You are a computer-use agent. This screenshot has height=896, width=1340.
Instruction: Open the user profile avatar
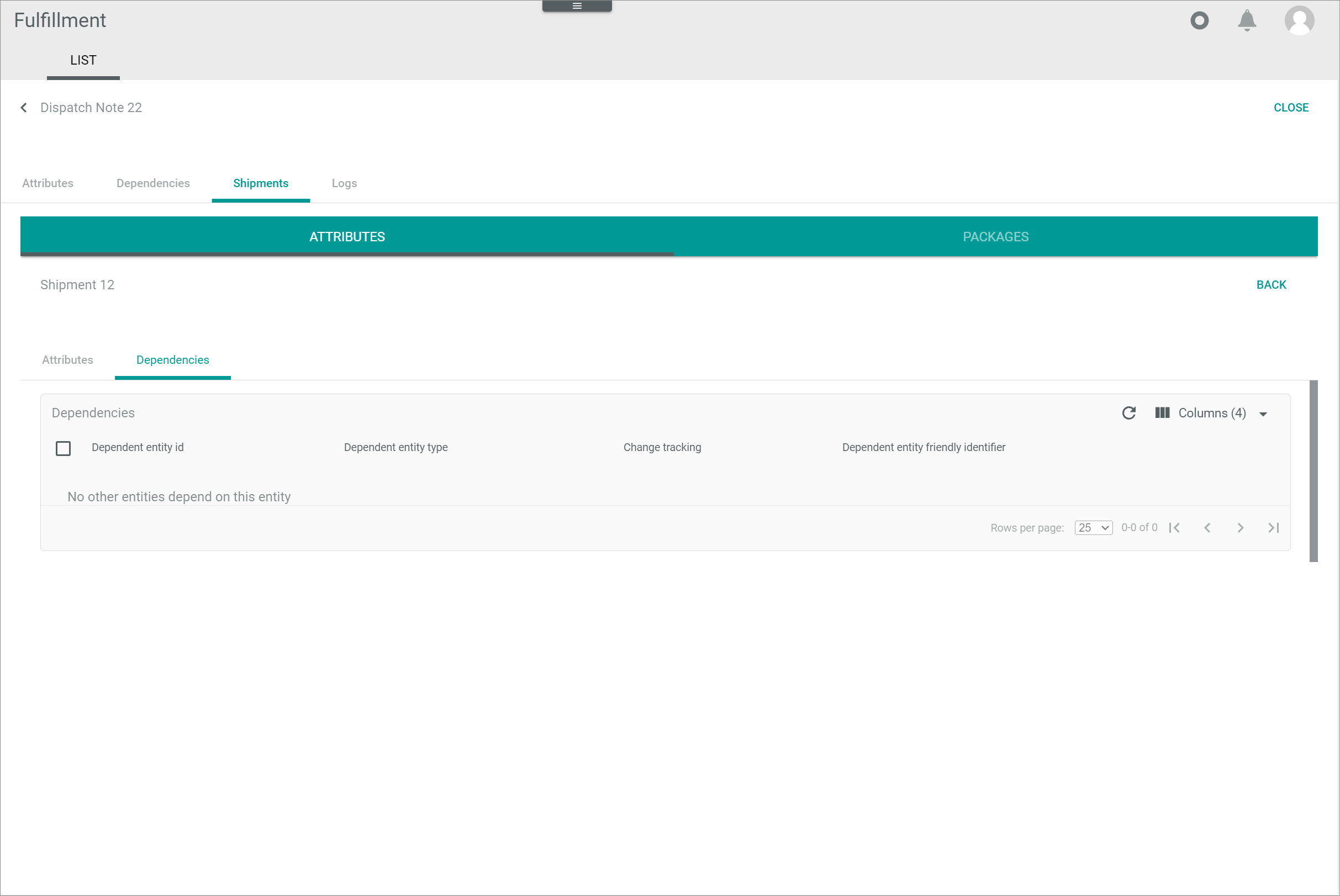pyautogui.click(x=1300, y=20)
